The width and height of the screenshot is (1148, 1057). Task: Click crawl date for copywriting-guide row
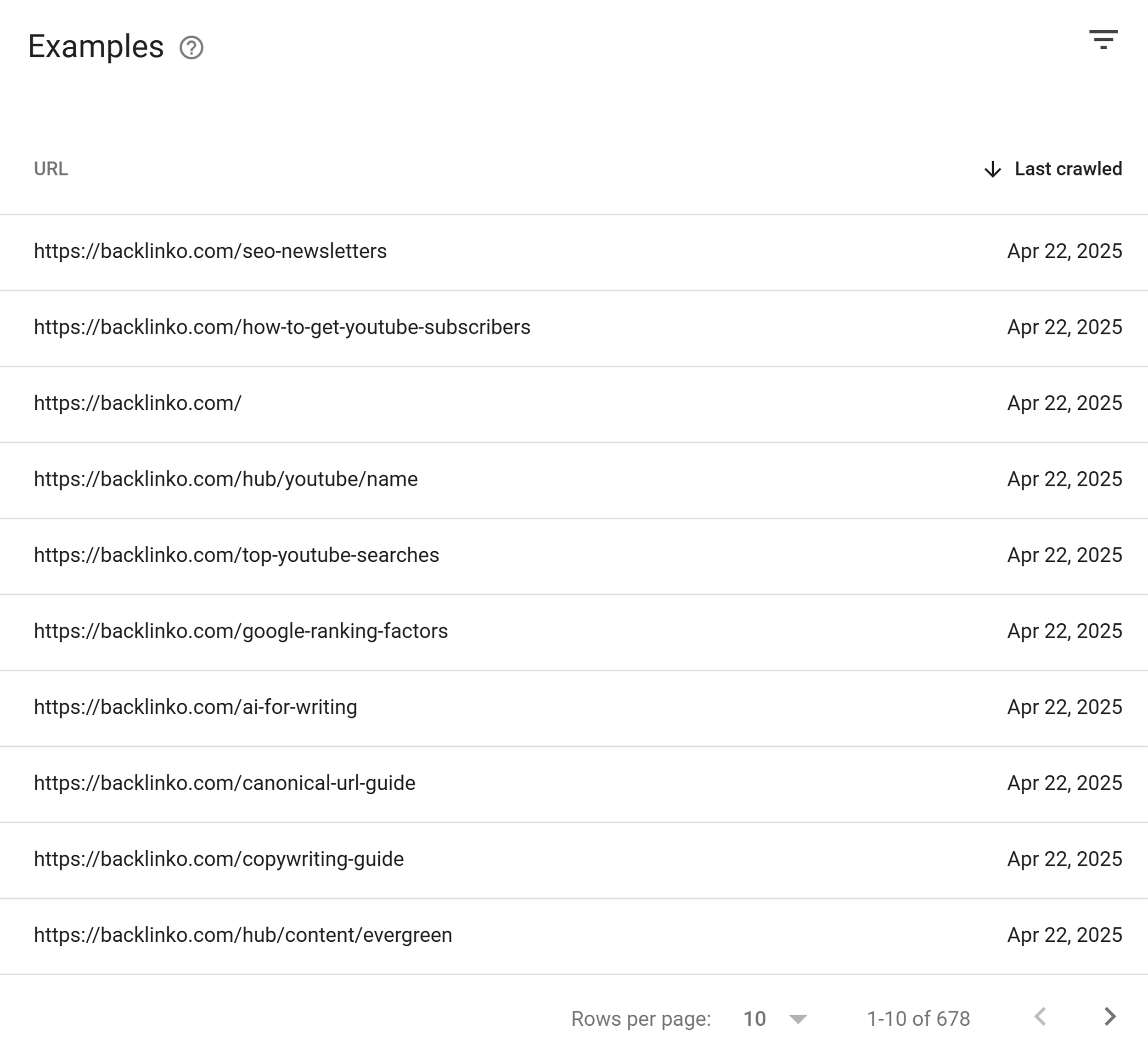pyautogui.click(x=1064, y=859)
